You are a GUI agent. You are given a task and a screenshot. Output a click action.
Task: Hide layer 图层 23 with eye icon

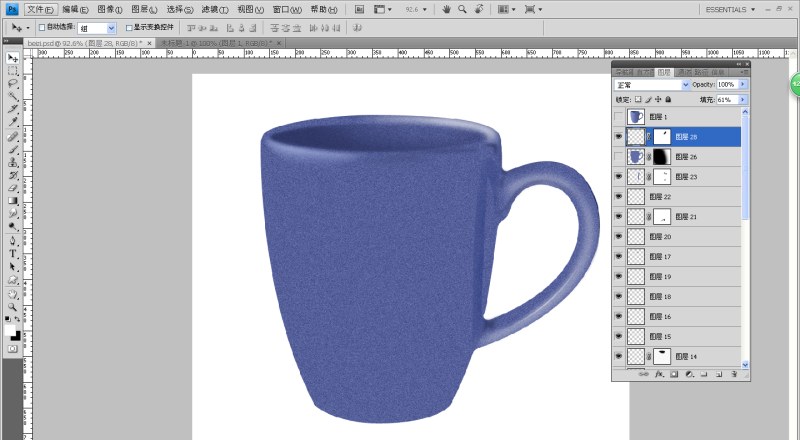pos(619,177)
